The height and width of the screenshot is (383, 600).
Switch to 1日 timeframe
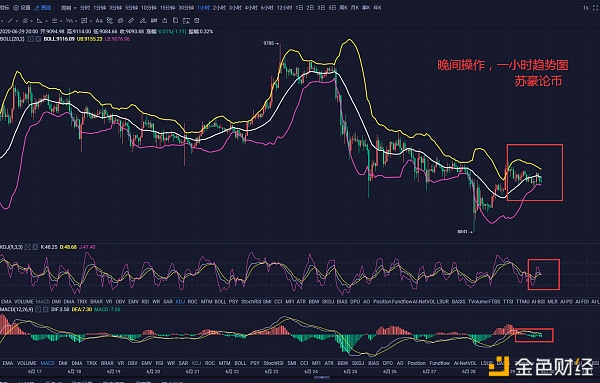300,8
